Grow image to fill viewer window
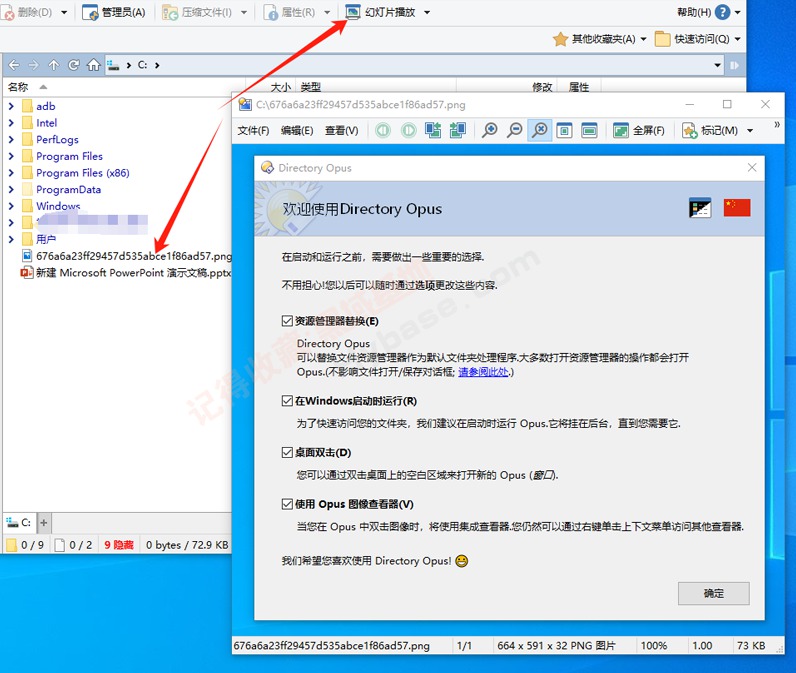 pyautogui.click(x=589, y=130)
